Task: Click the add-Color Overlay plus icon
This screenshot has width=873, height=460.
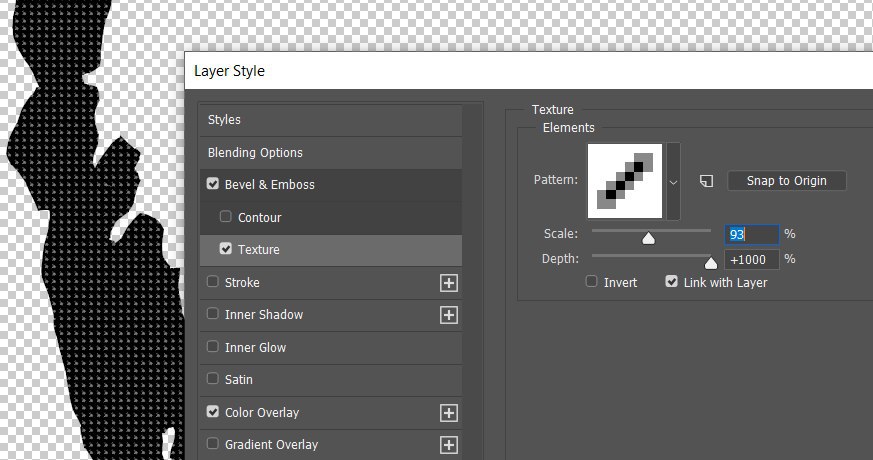Action: [x=449, y=413]
